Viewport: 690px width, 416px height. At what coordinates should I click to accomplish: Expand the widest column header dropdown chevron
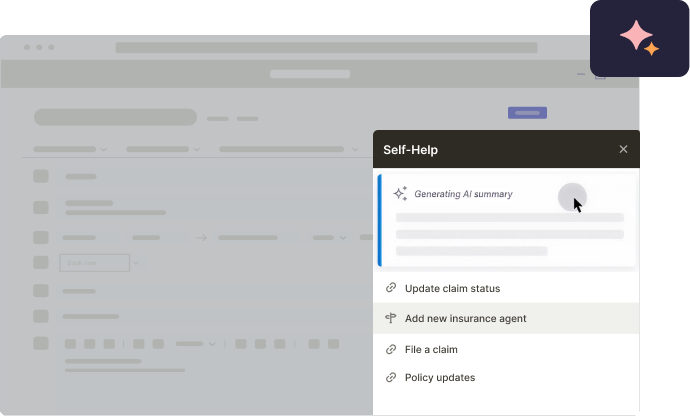coord(355,149)
